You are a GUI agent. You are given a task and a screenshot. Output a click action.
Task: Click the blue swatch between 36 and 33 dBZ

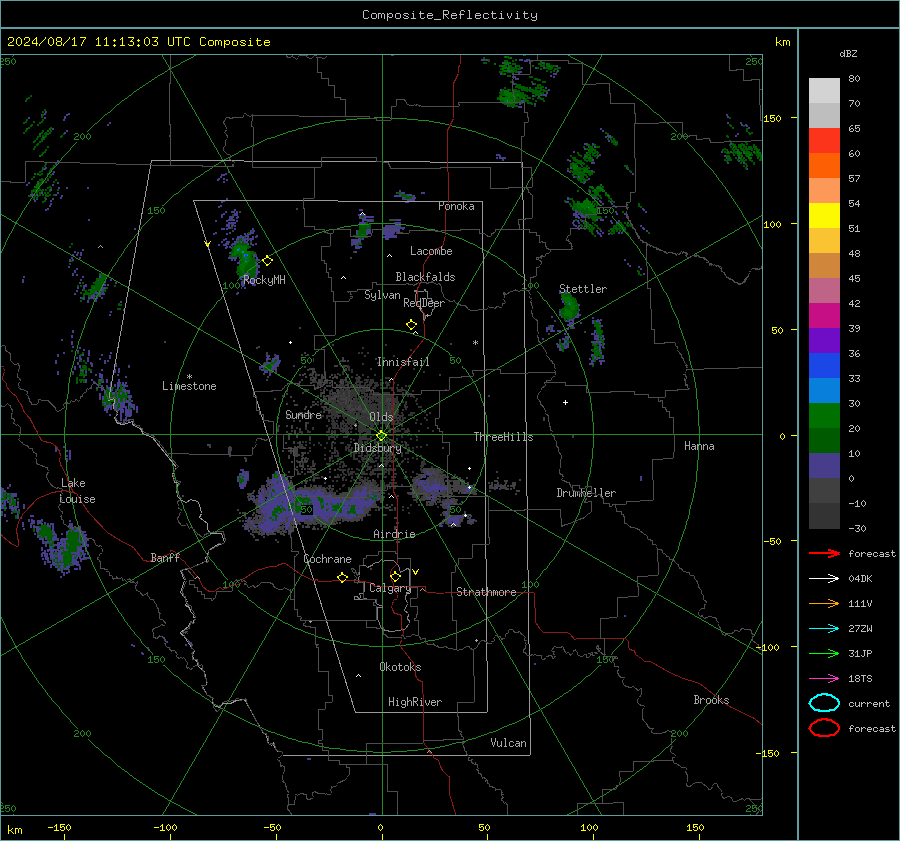point(824,366)
